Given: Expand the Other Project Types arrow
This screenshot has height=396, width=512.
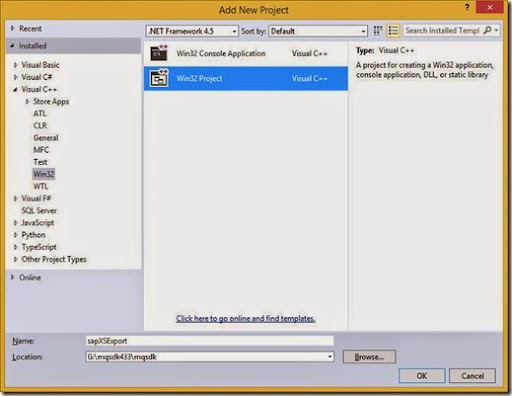Looking at the screenshot, I should pyautogui.click(x=16, y=259).
